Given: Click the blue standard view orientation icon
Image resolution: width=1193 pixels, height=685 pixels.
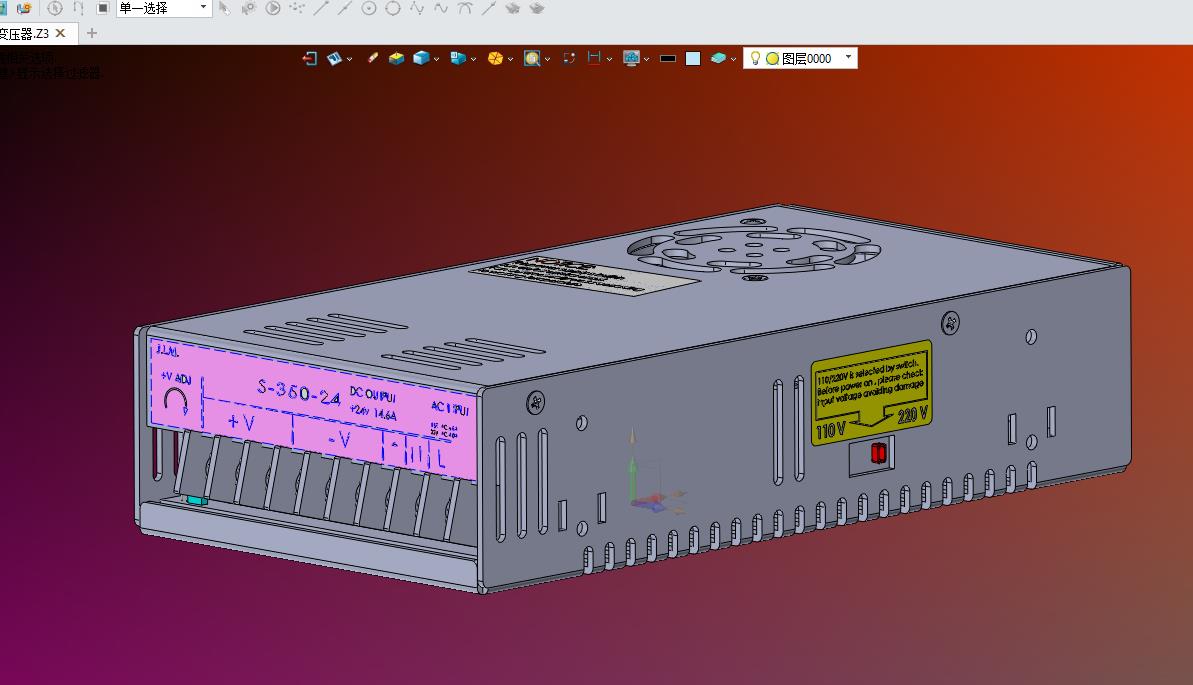Looking at the screenshot, I should click(458, 59).
